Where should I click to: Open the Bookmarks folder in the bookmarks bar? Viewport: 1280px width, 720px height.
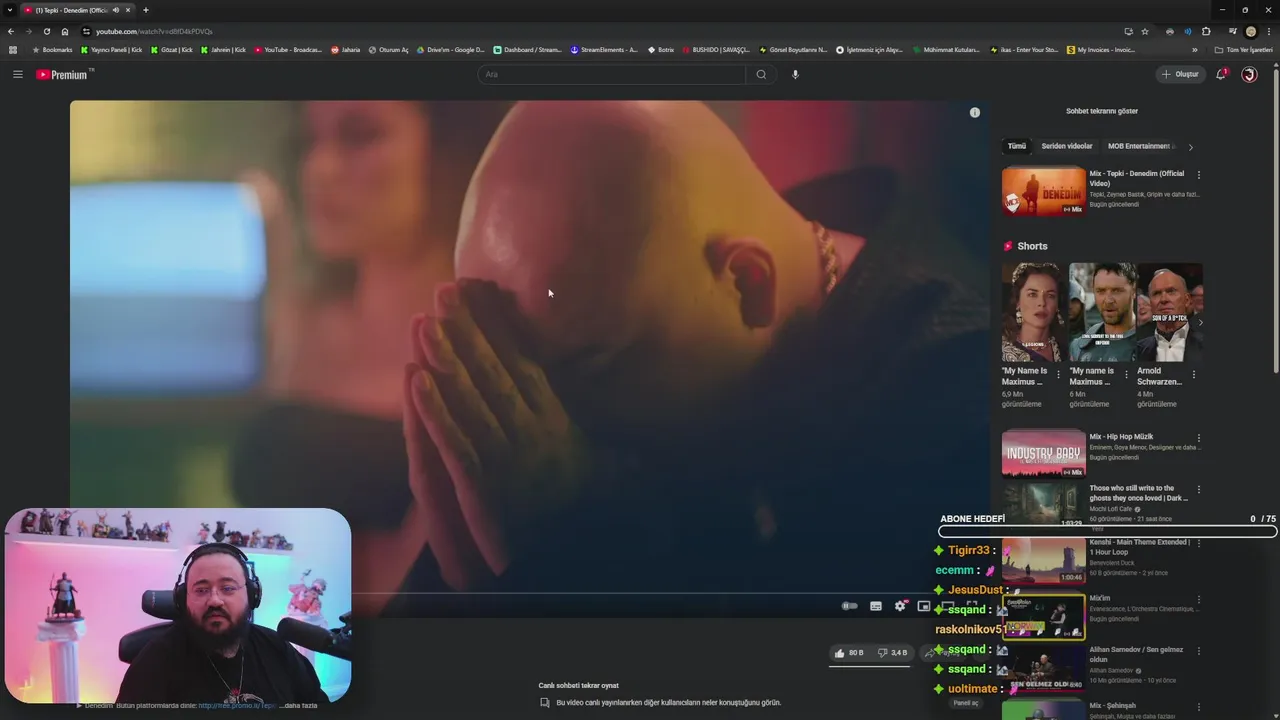(52, 49)
